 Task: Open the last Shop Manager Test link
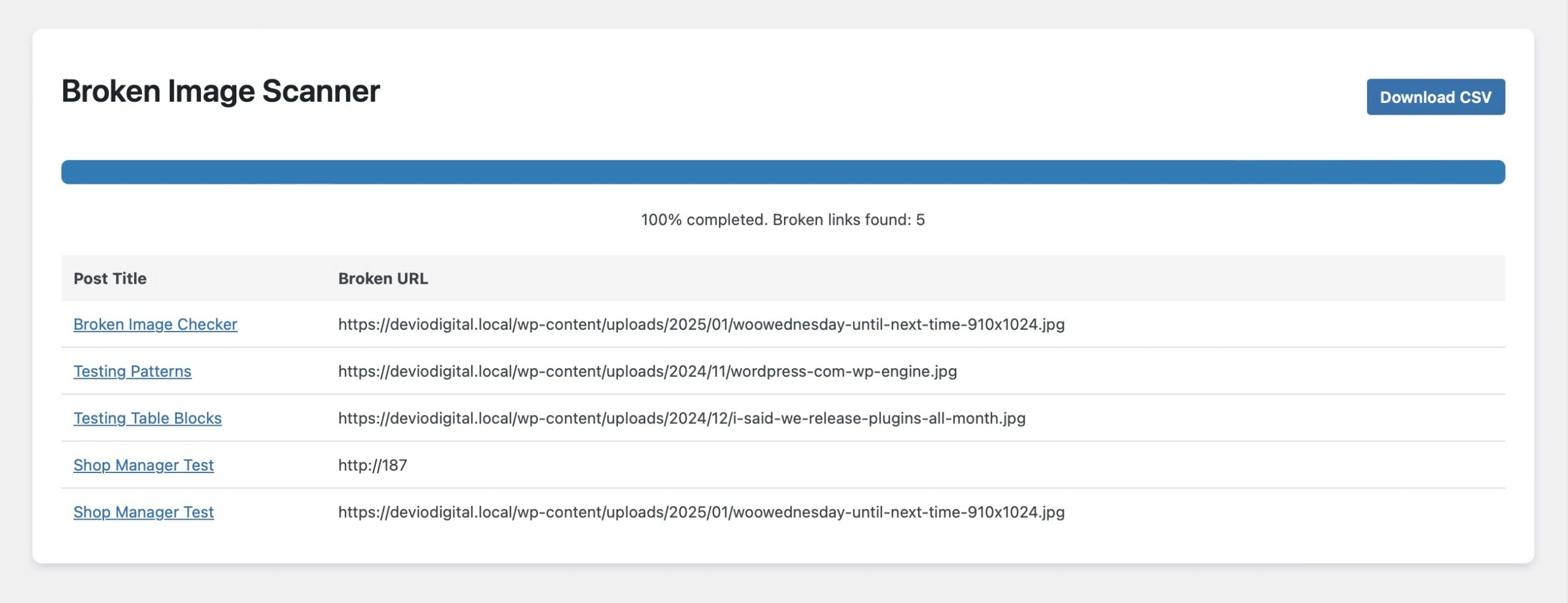(143, 512)
